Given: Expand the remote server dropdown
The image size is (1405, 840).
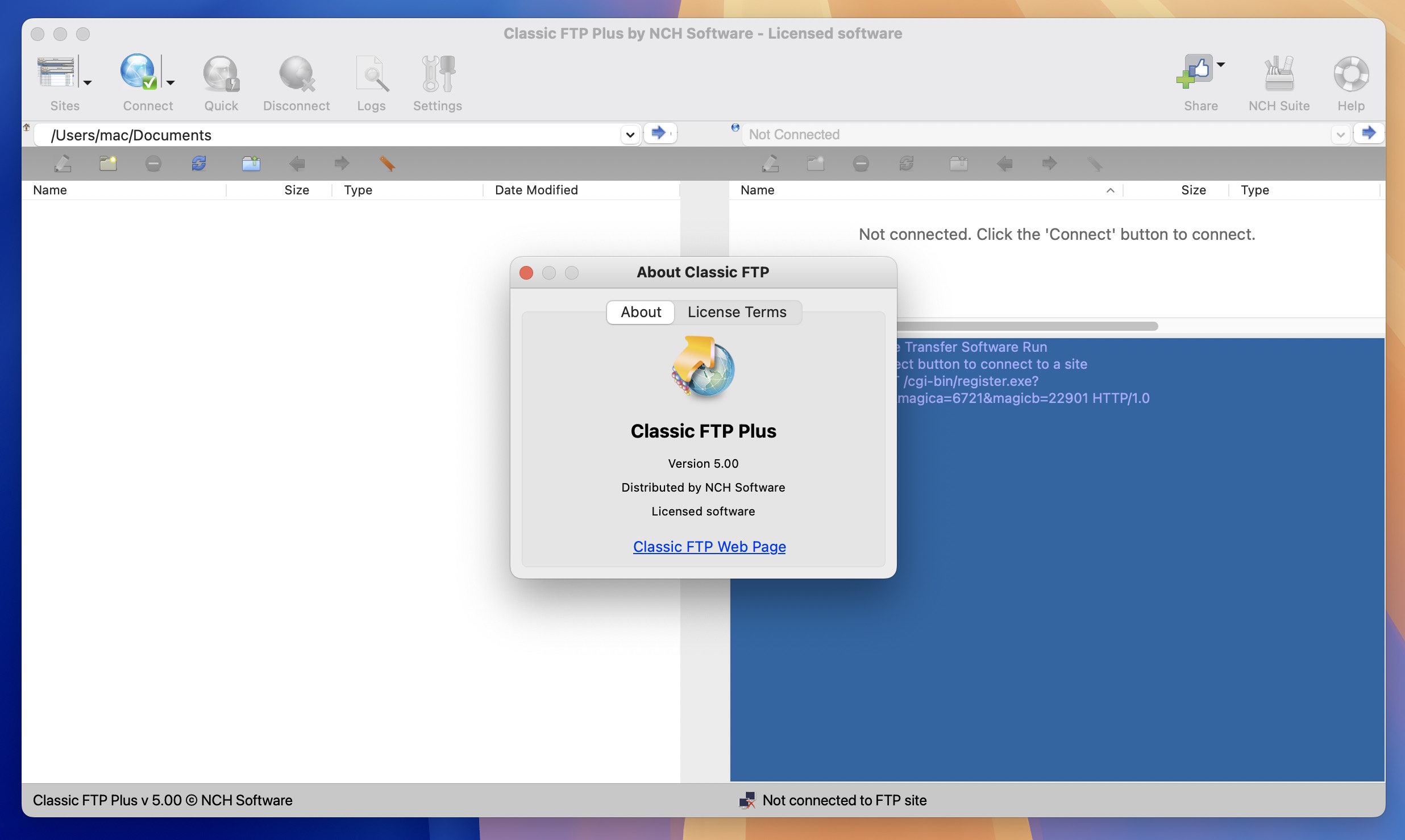Looking at the screenshot, I should (1338, 133).
